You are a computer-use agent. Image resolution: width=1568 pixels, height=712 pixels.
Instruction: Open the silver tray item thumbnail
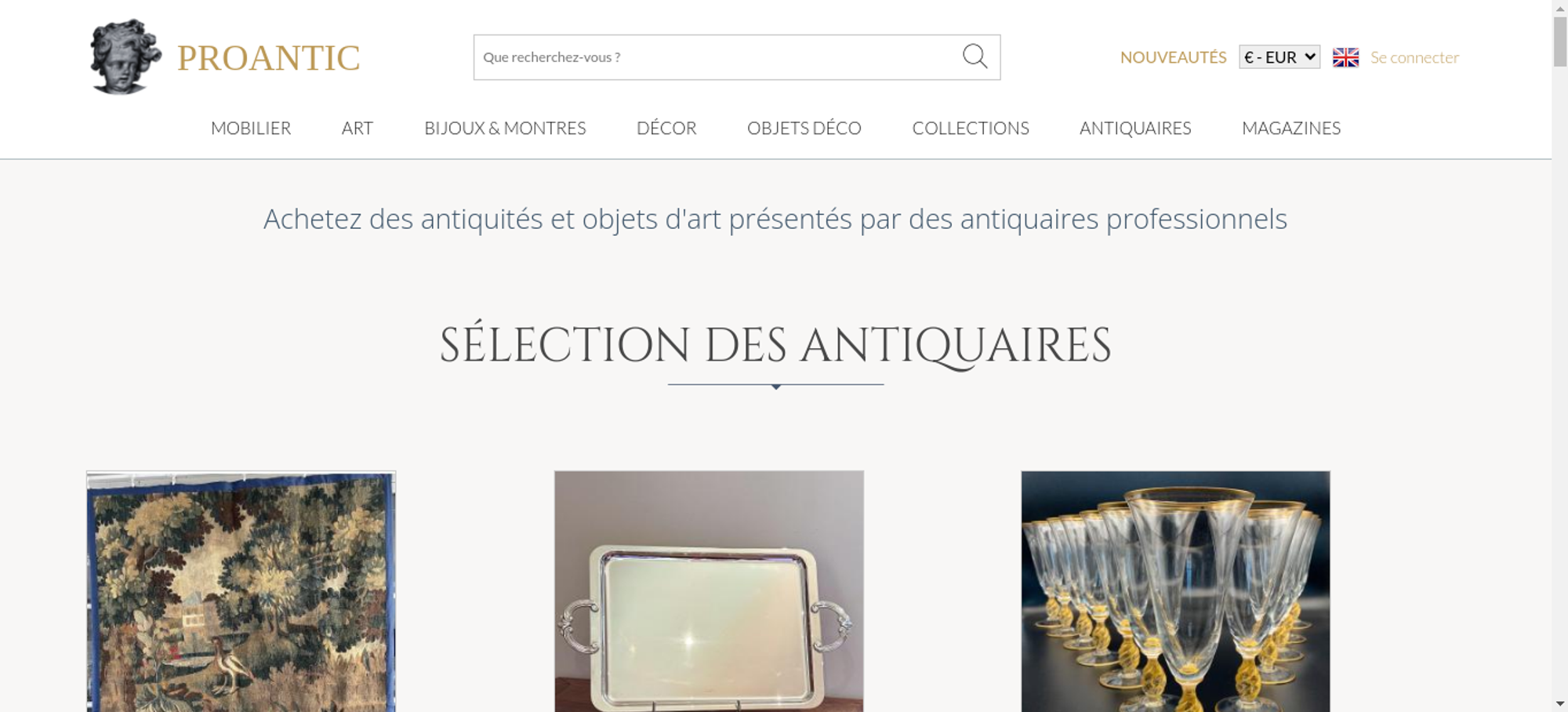709,591
